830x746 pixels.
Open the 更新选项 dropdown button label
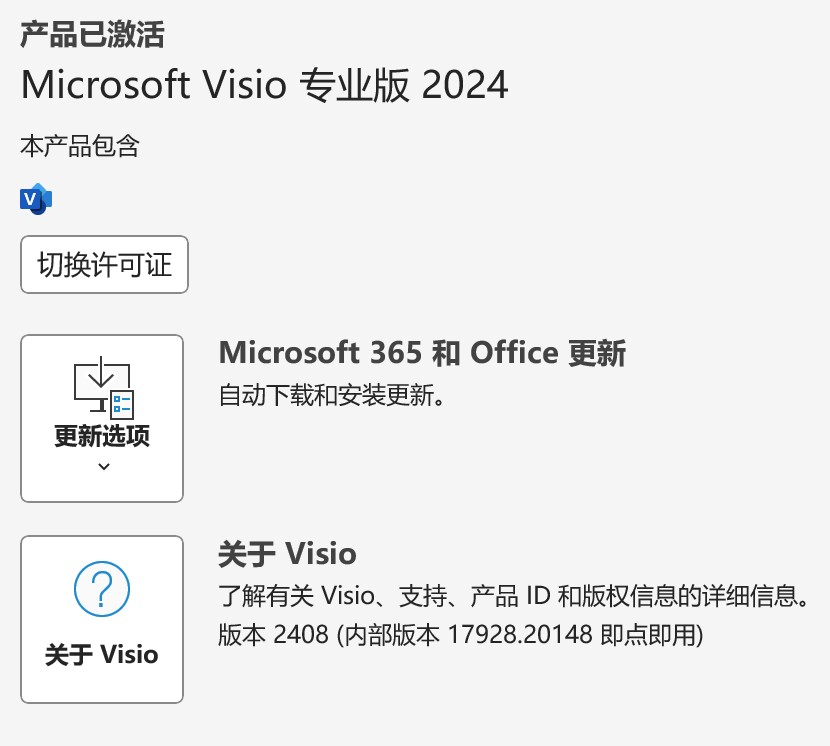pyautogui.click(x=102, y=437)
